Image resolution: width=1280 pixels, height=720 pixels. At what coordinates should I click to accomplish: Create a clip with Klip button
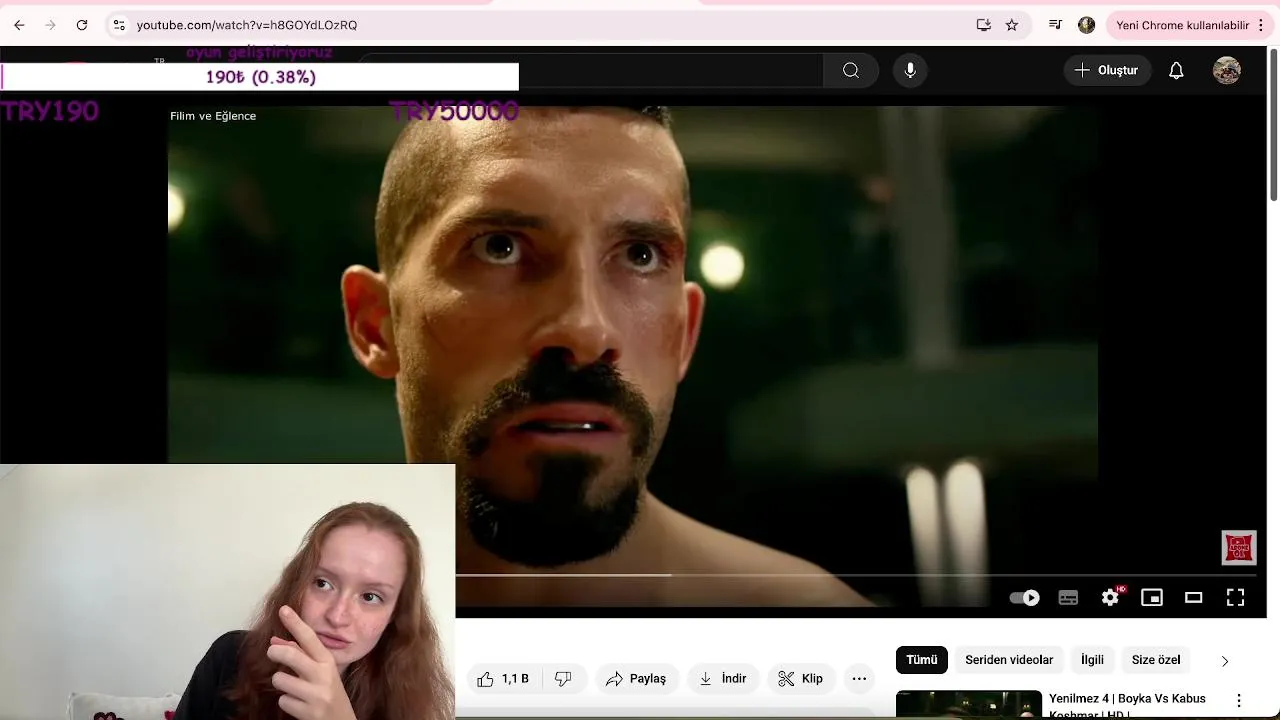801,679
